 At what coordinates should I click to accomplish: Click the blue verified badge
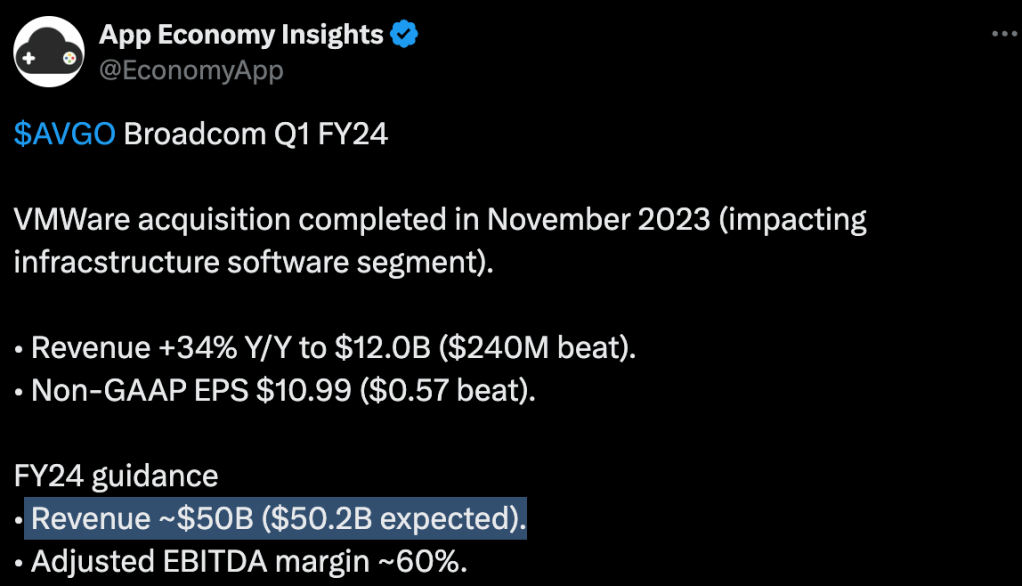(404, 35)
